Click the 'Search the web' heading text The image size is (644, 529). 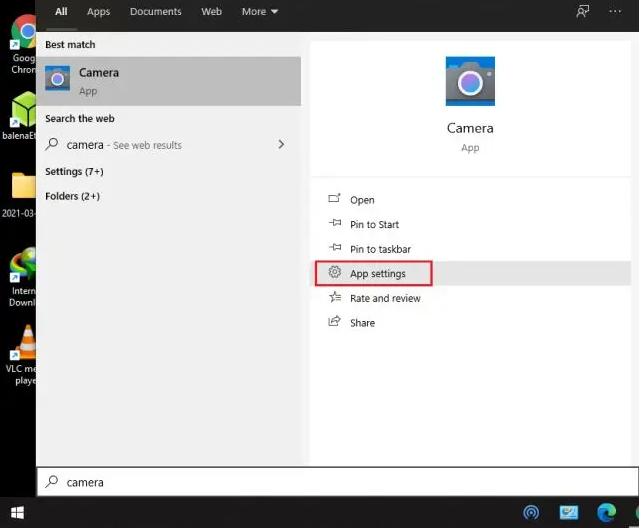coord(80,119)
